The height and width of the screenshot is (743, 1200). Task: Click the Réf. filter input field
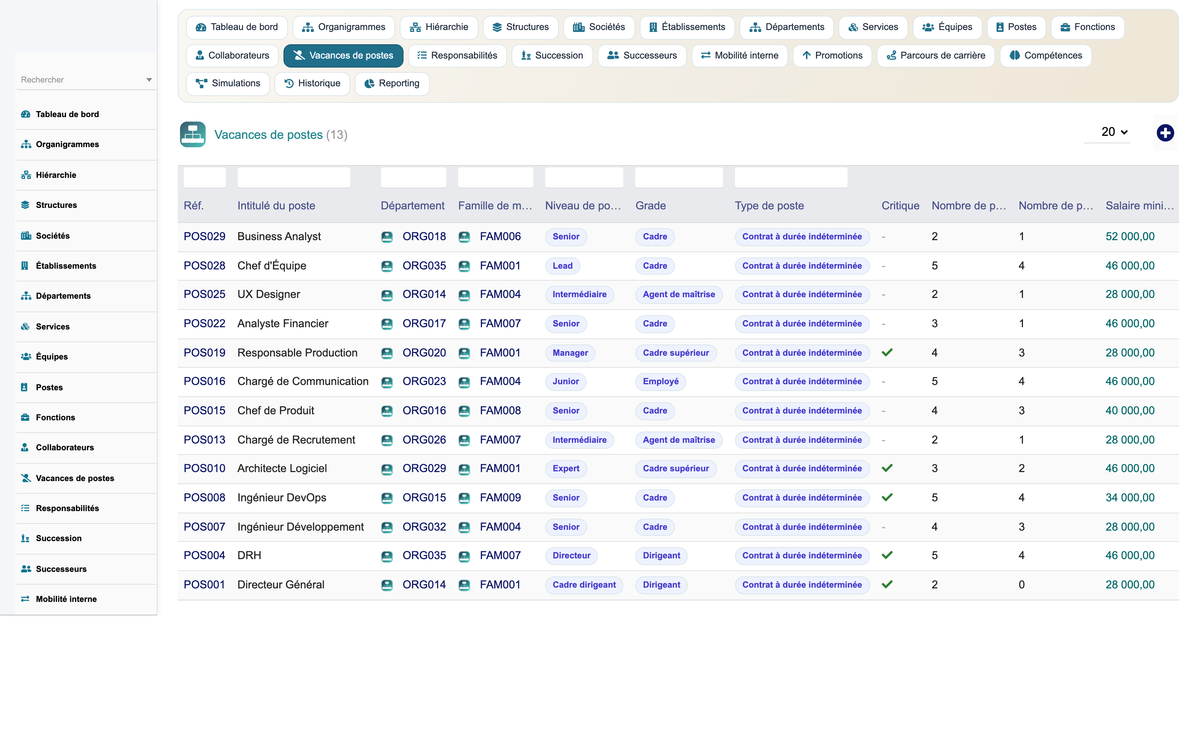(205, 178)
